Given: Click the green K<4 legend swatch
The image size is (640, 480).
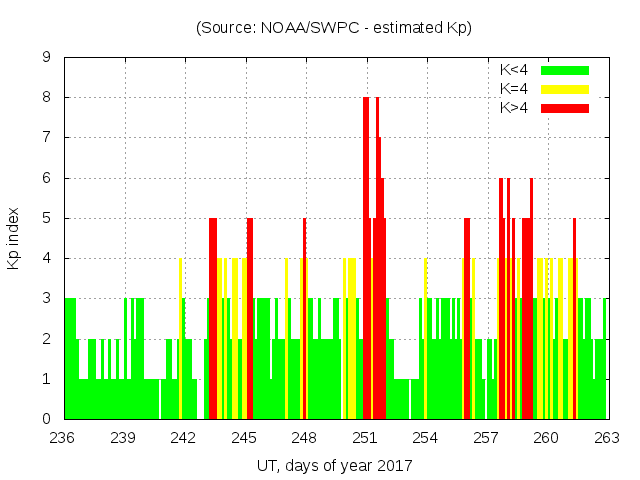Looking at the screenshot, I should click(x=564, y=70).
